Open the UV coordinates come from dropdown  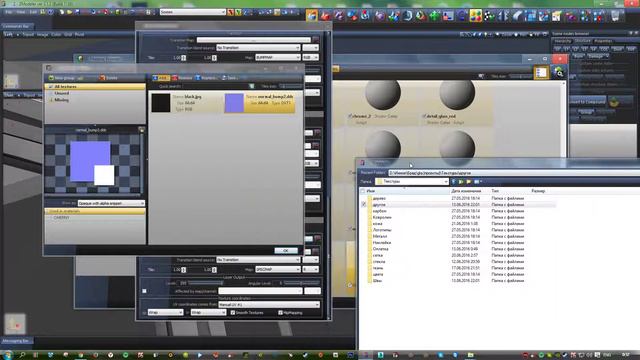269,304
